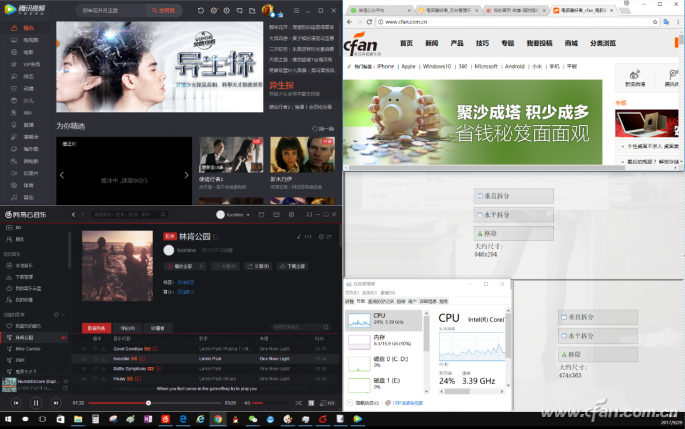This screenshot has height=429, width=685.
Task: Skip to next track in NetEase Music
Action: pyautogui.click(x=55, y=403)
